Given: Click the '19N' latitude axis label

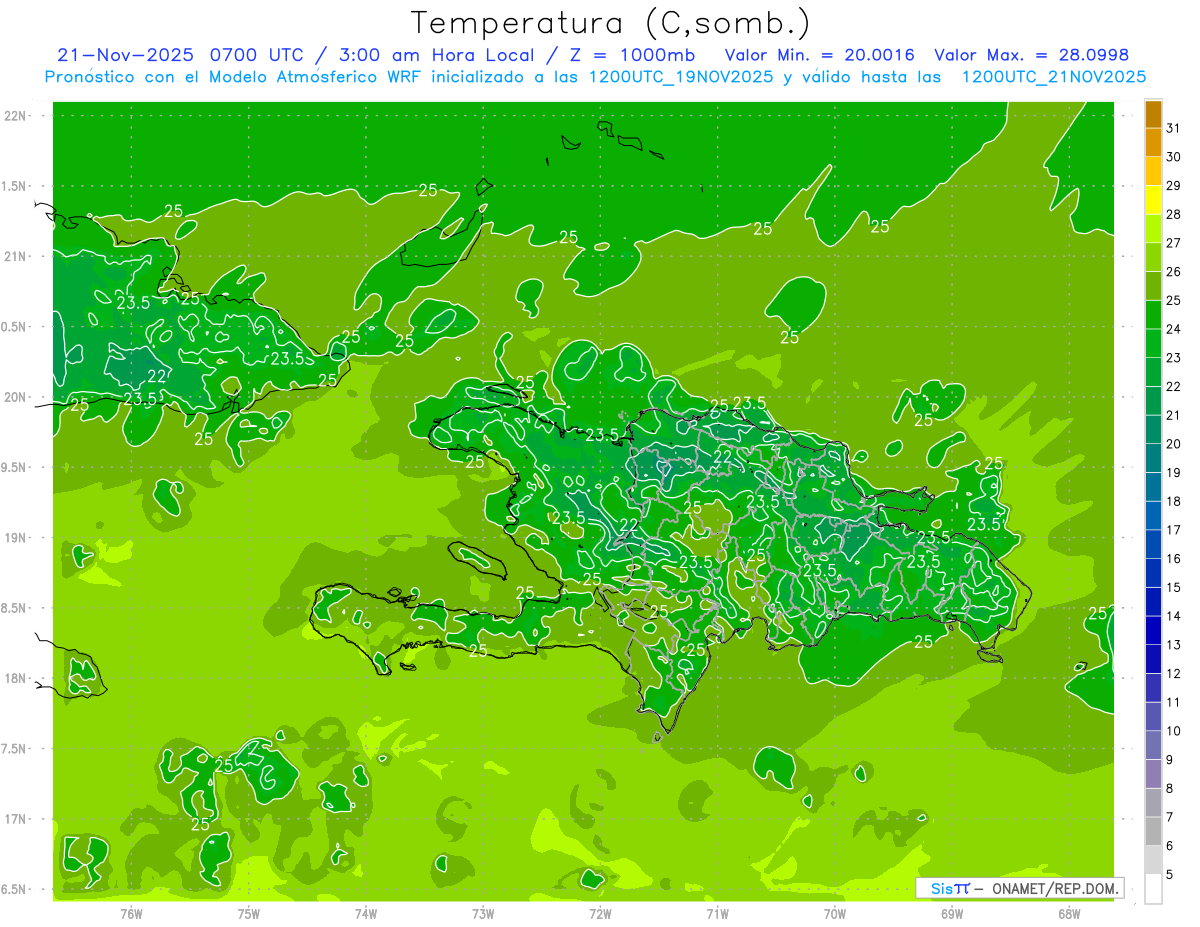Looking at the screenshot, I should click(x=16, y=537).
